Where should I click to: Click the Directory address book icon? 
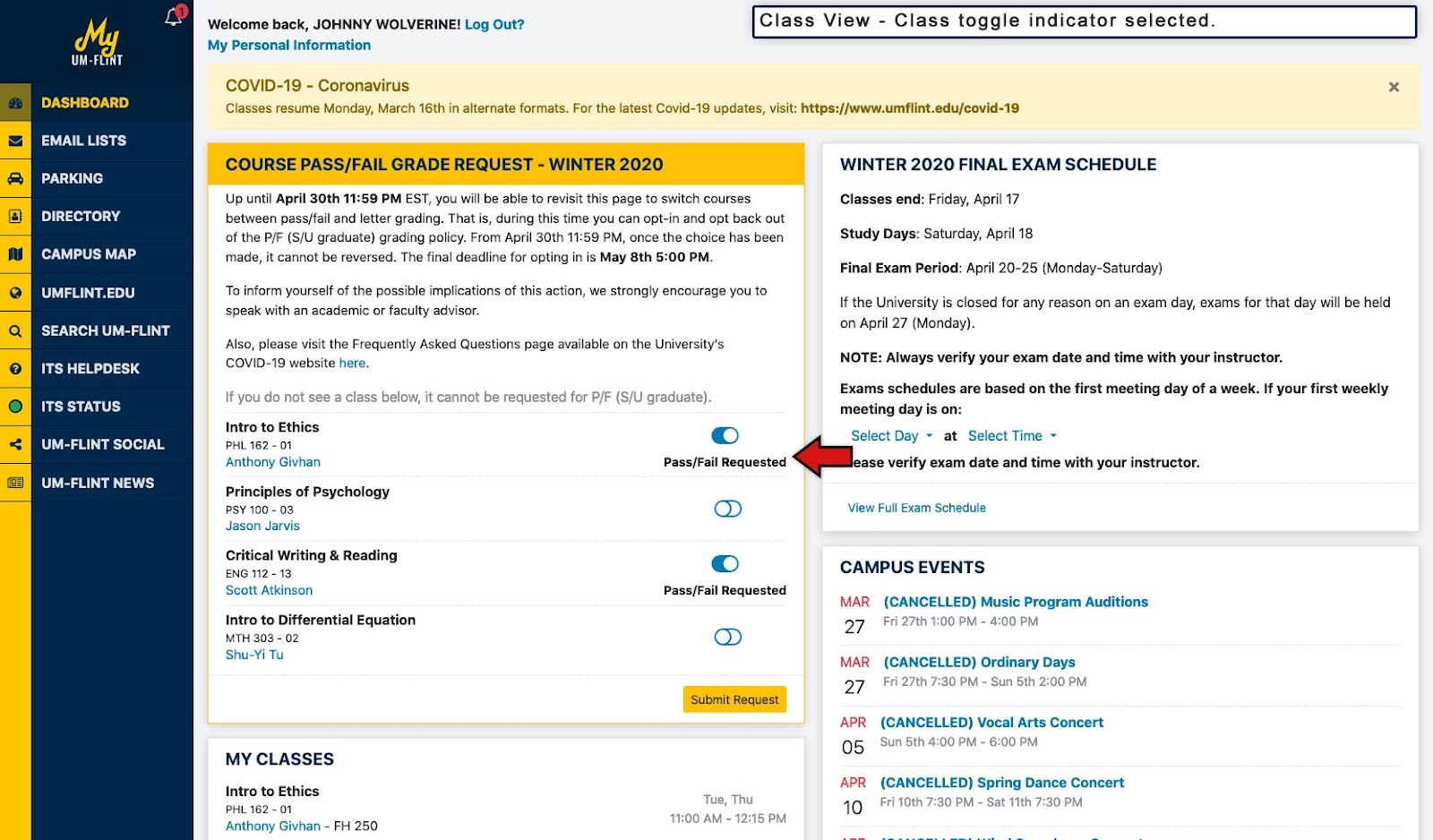click(x=15, y=216)
